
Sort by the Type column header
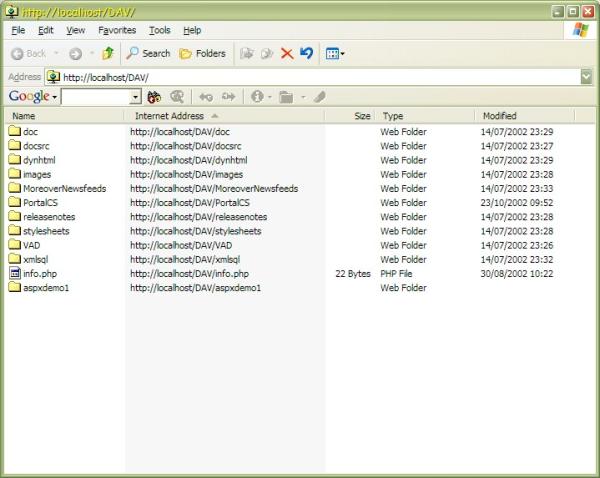[x=425, y=116]
